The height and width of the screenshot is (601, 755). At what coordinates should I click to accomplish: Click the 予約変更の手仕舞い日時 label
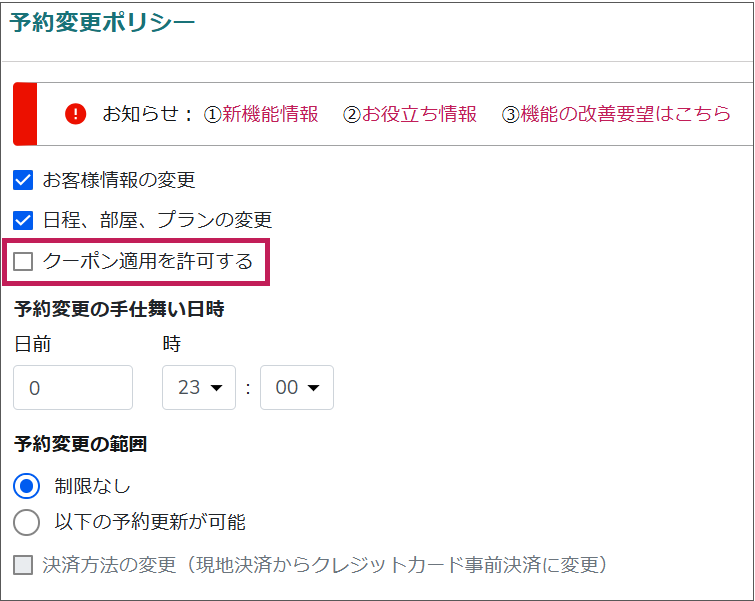point(119,309)
